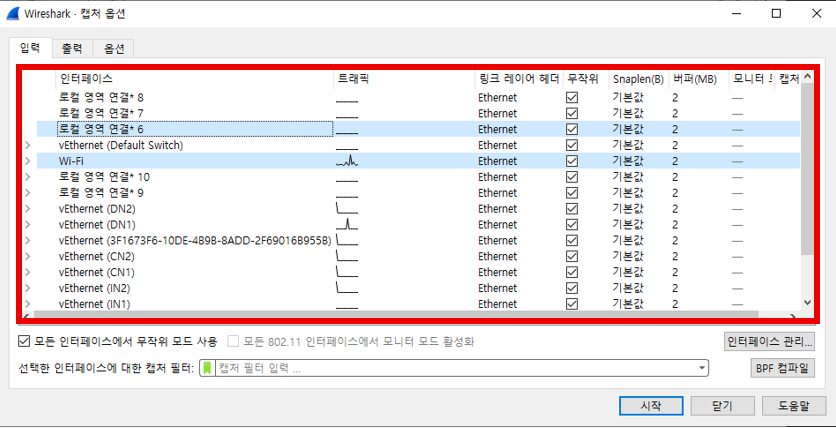836x428 pixels.
Task: Click the vEthernet (CN1) traffic sparkline
Action: [347, 272]
